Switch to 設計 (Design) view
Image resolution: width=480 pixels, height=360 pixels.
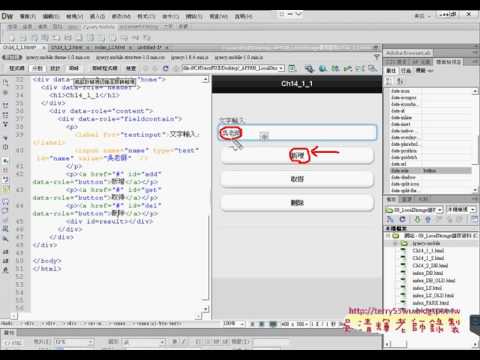pyautogui.click(x=55, y=68)
